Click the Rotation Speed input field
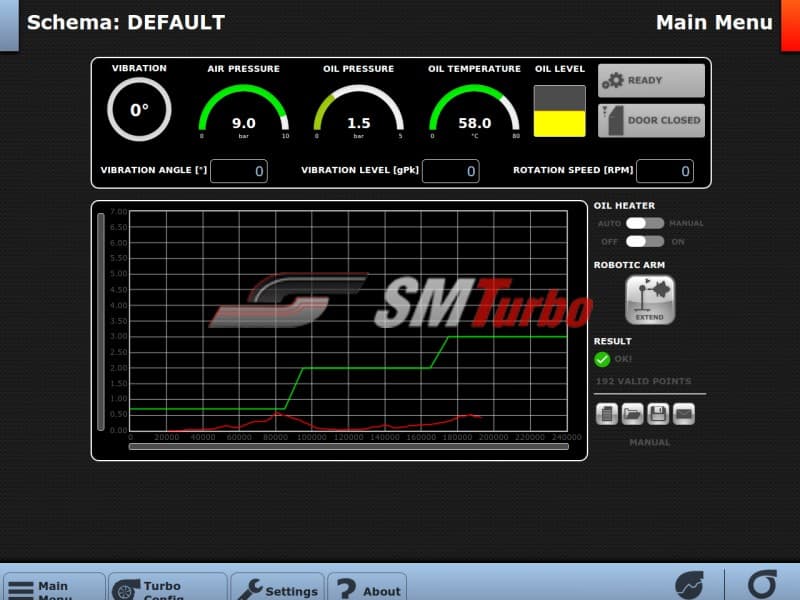Viewport: 800px width, 600px height. tap(665, 171)
